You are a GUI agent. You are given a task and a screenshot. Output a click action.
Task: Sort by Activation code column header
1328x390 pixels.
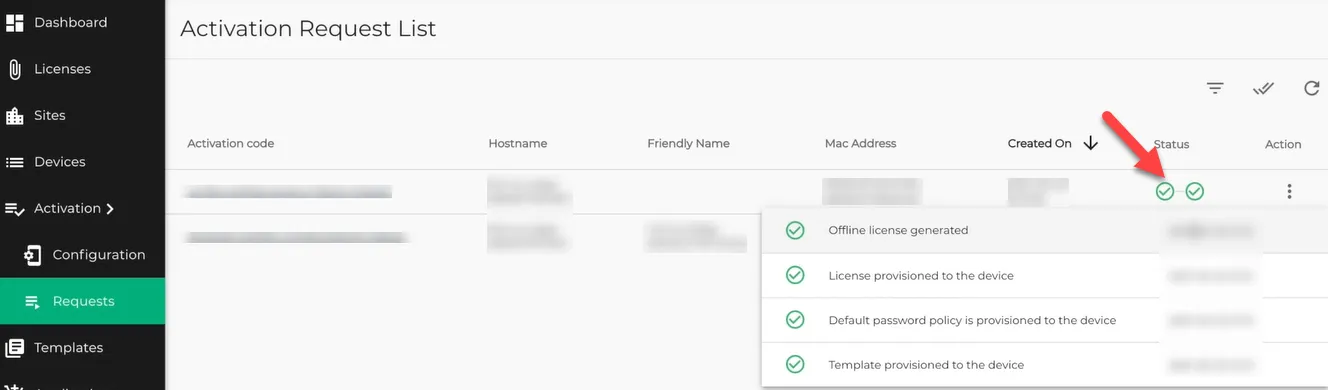[231, 144]
